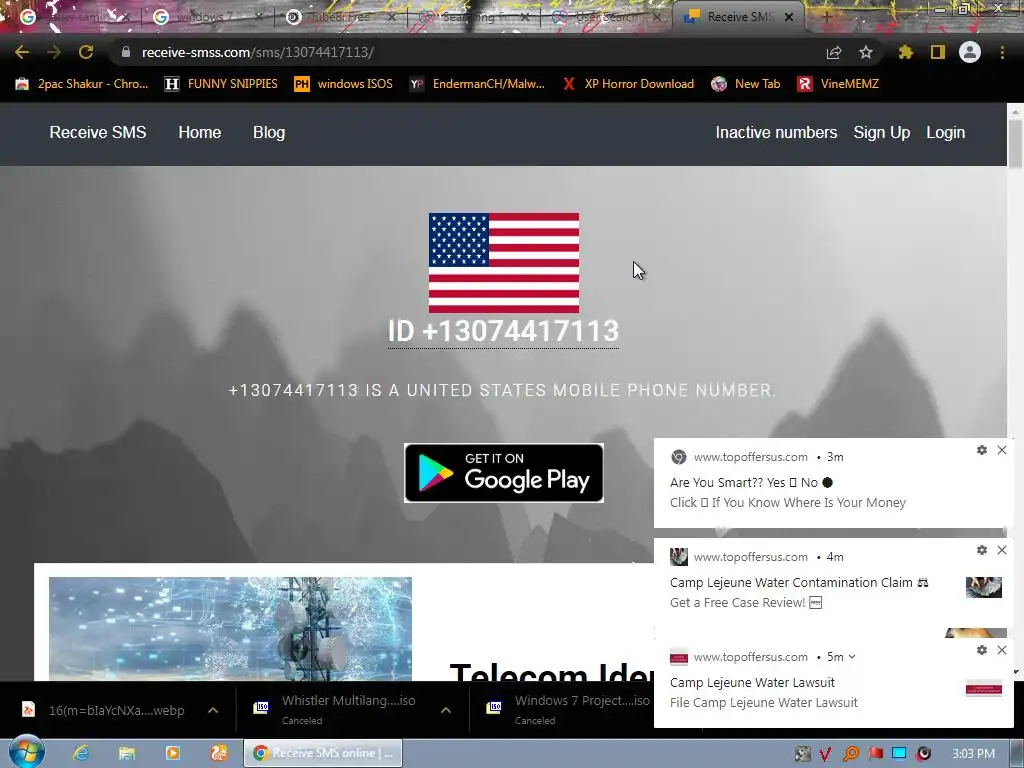Go back using the browser back arrow
Screen dimensions: 1024x768
coord(22,52)
